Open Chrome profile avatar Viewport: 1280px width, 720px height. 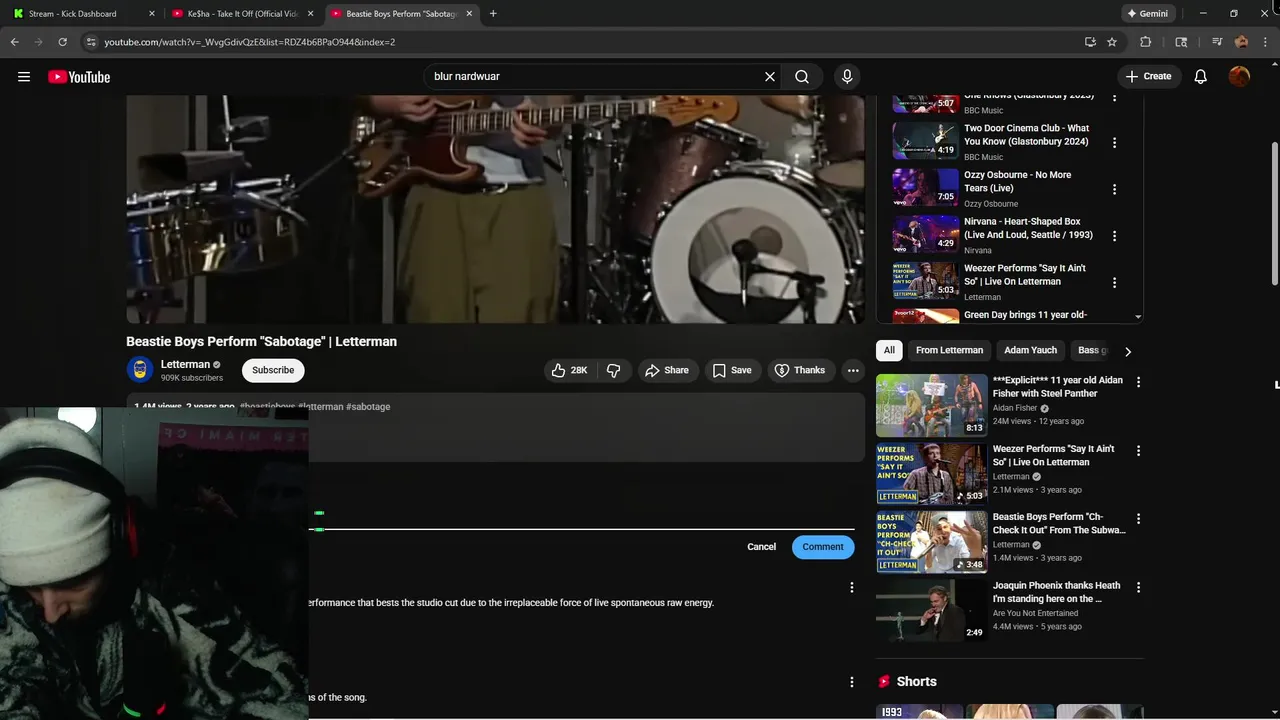[1241, 42]
